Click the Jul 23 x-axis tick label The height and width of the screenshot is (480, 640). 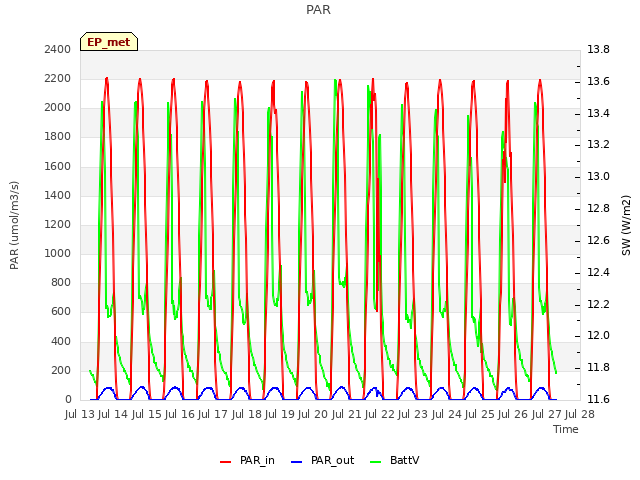(413, 414)
